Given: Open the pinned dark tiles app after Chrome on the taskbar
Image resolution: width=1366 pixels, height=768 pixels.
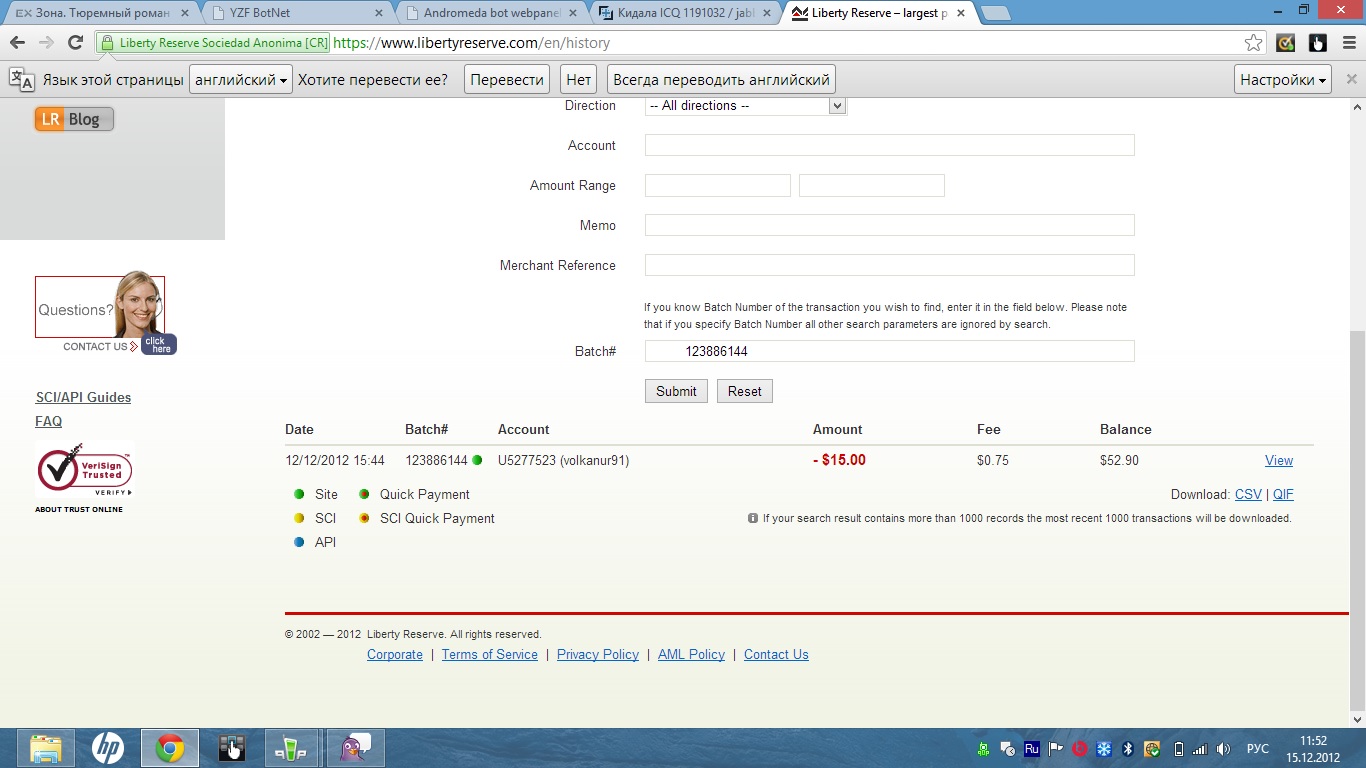Looking at the screenshot, I should tap(232, 748).
